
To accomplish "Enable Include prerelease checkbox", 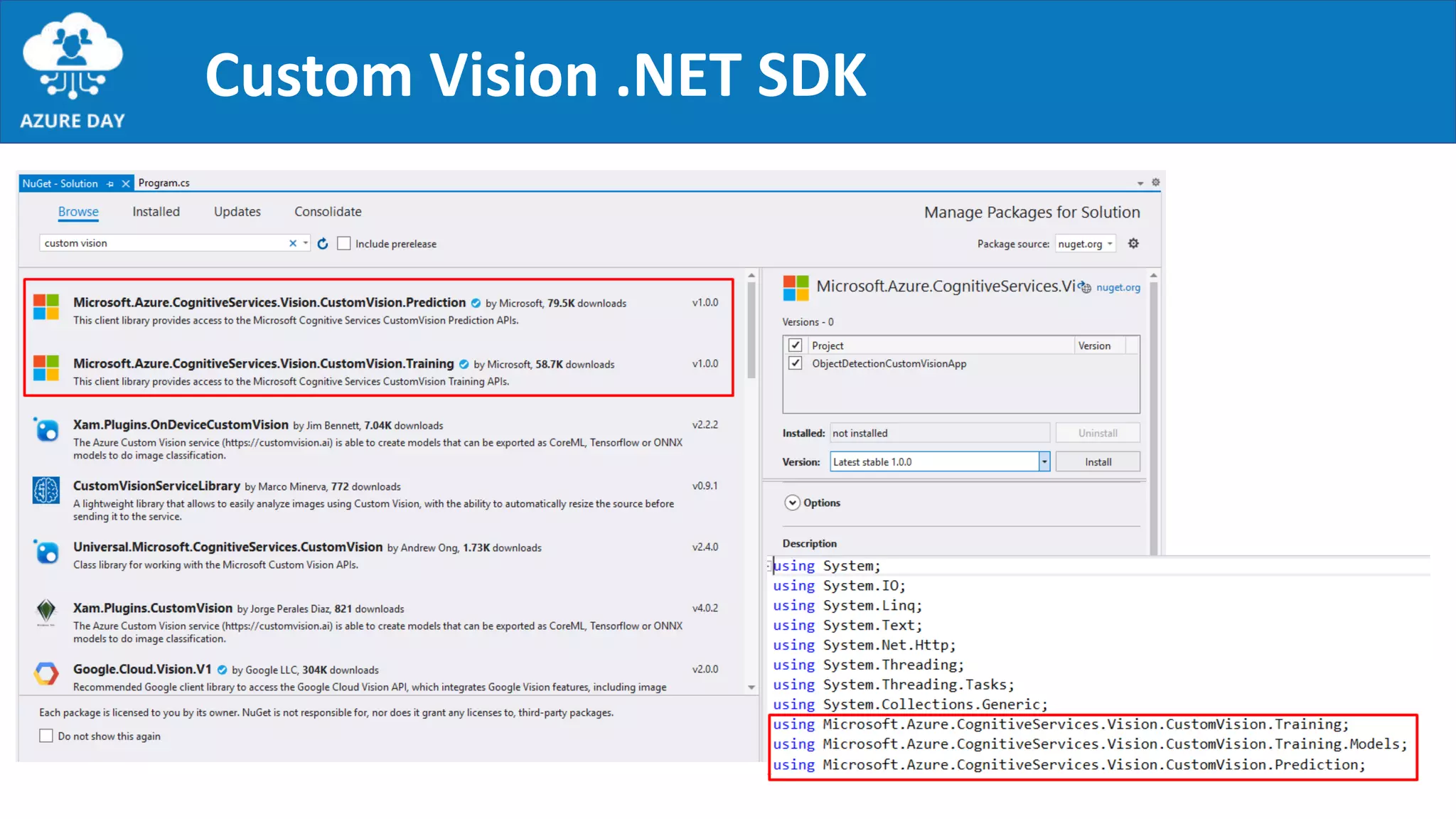I will (344, 244).
